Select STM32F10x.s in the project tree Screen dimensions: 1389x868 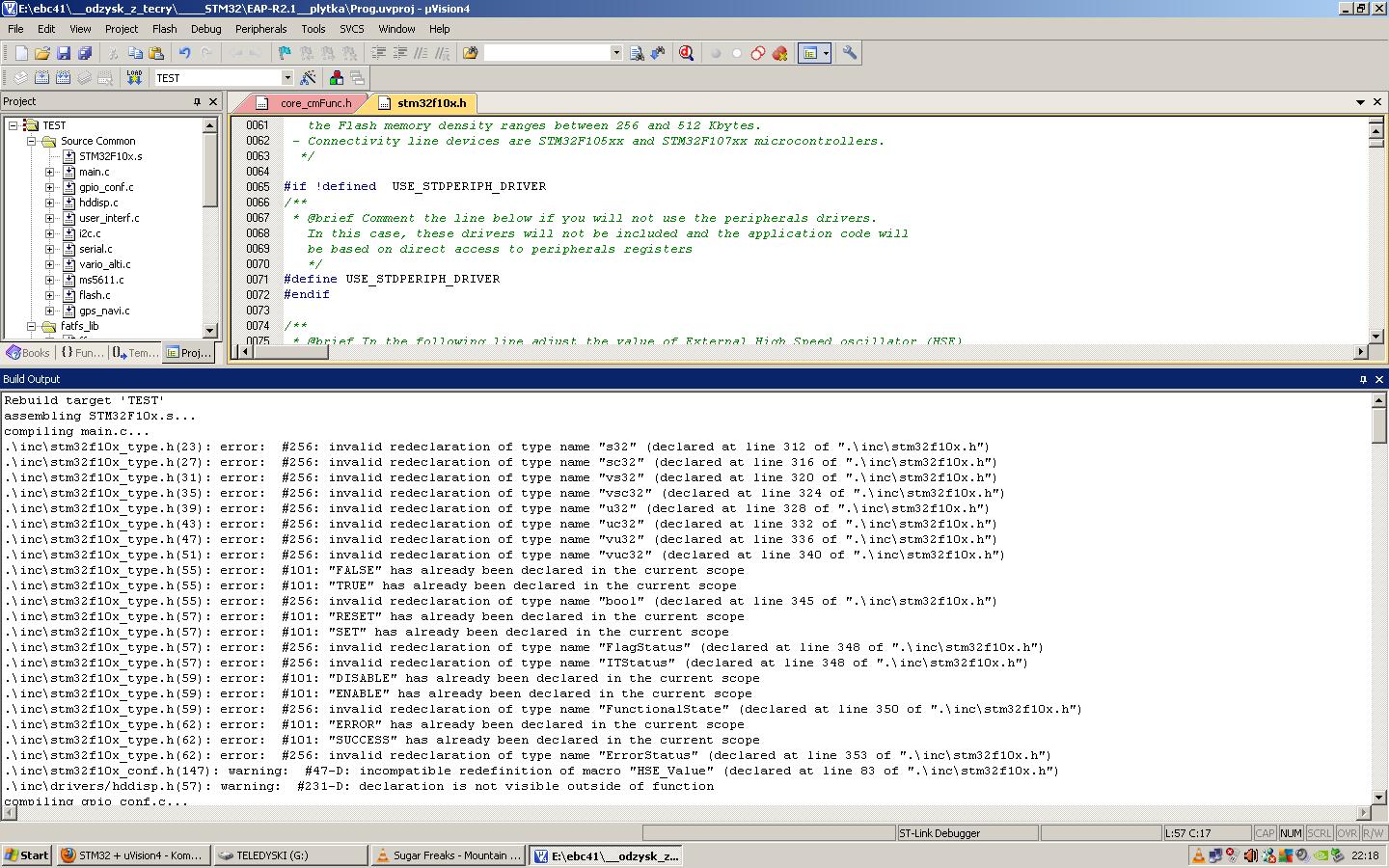[x=110, y=156]
